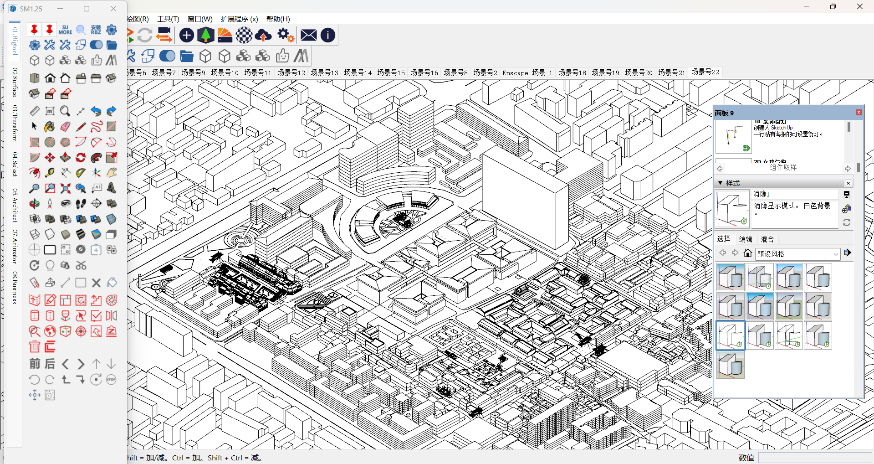Go to styles home collection

[x=747, y=253]
